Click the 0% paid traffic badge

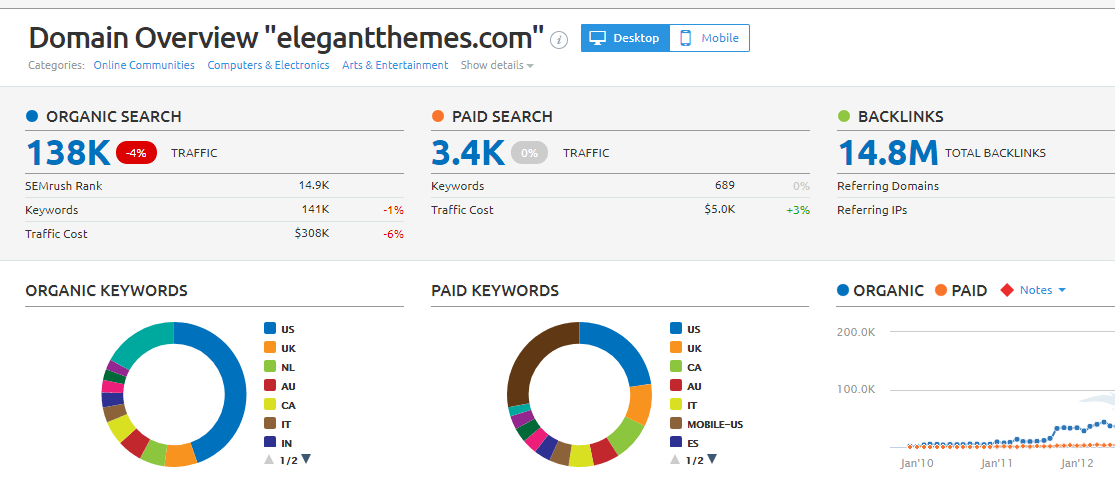pos(528,153)
